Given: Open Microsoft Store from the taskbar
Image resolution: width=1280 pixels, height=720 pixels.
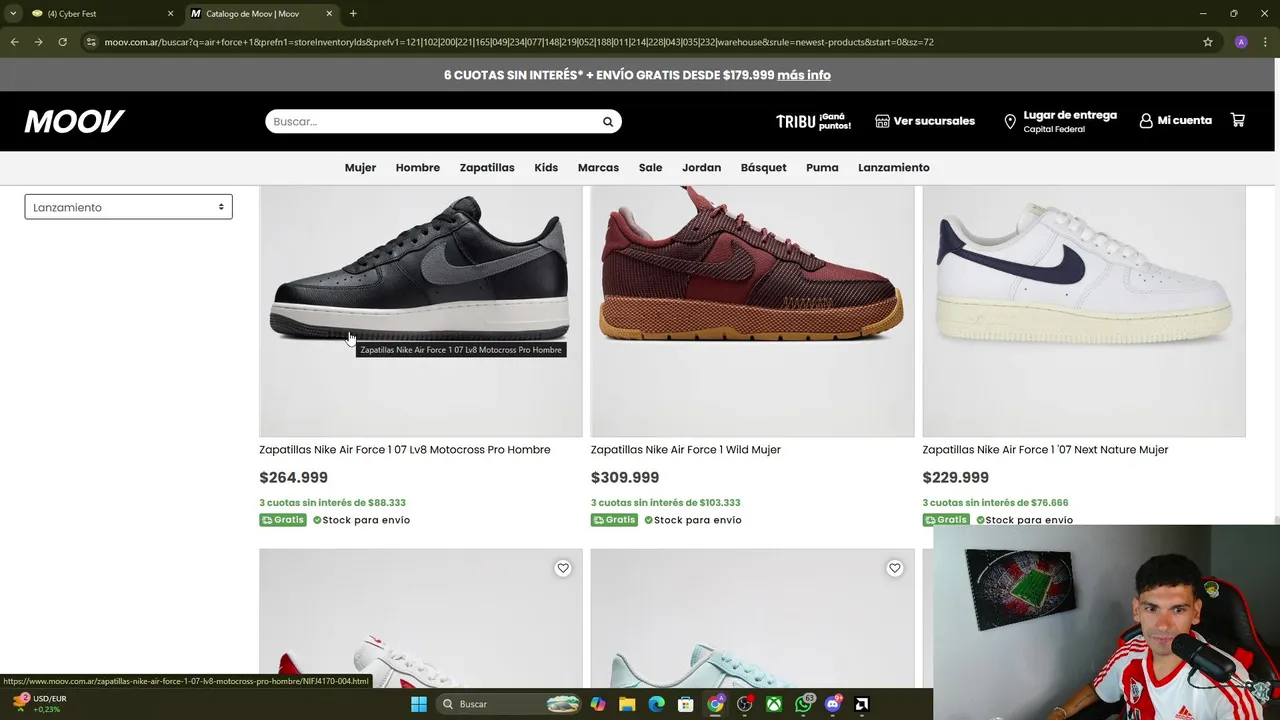Looking at the screenshot, I should pos(685,704).
